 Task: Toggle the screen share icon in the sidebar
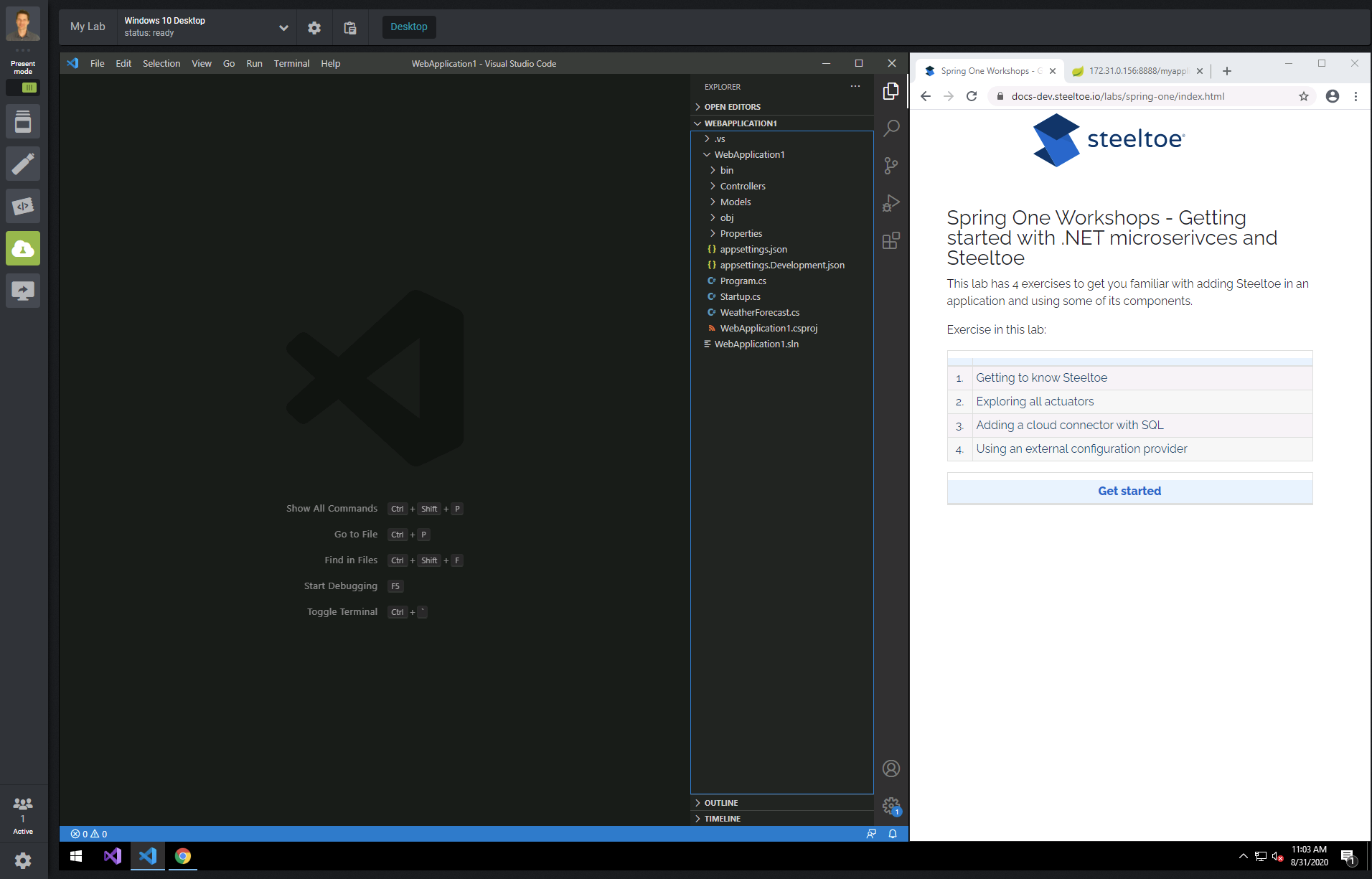(x=23, y=291)
